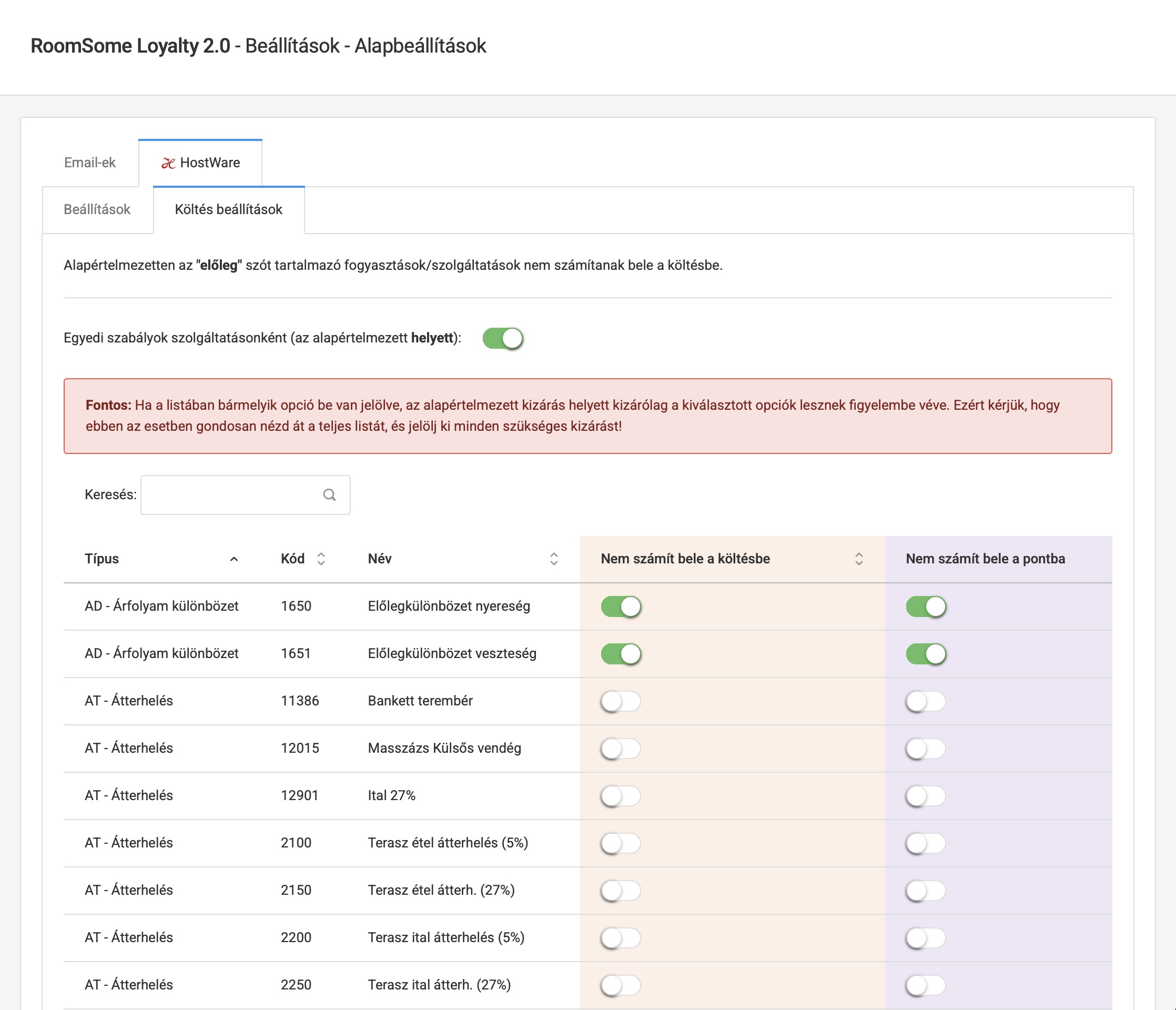This screenshot has width=1176, height=1010.
Task: Sort by Típus column arrow
Action: coord(234,559)
